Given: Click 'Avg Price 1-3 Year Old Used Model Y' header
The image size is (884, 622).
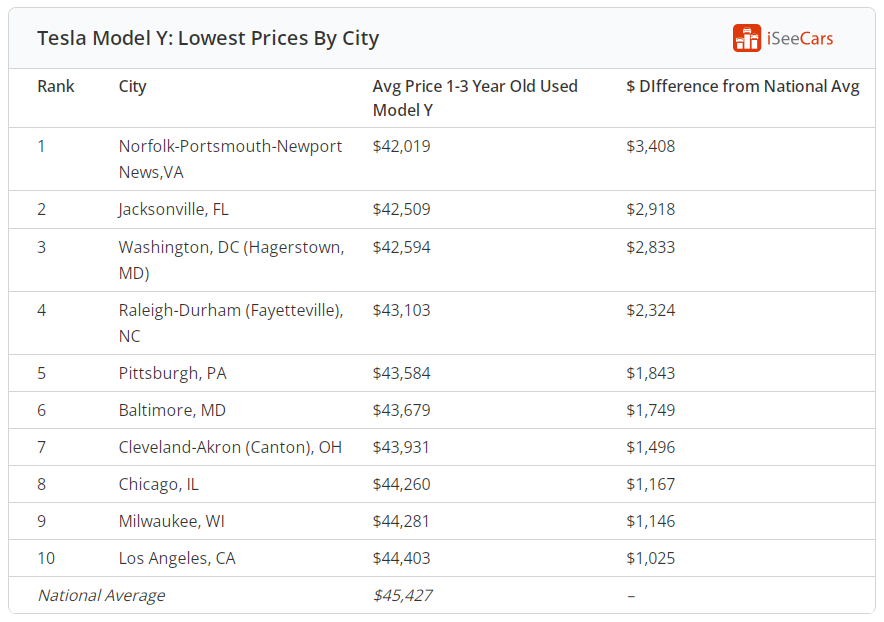Looking at the screenshot, I should coord(475,98).
